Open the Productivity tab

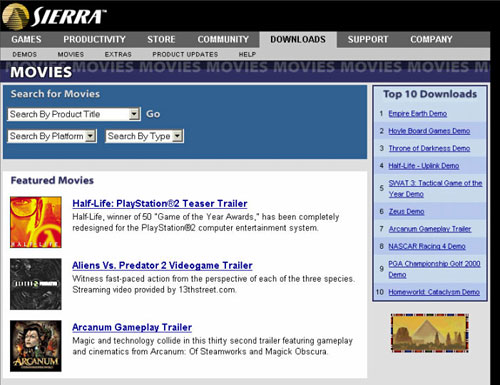94,39
